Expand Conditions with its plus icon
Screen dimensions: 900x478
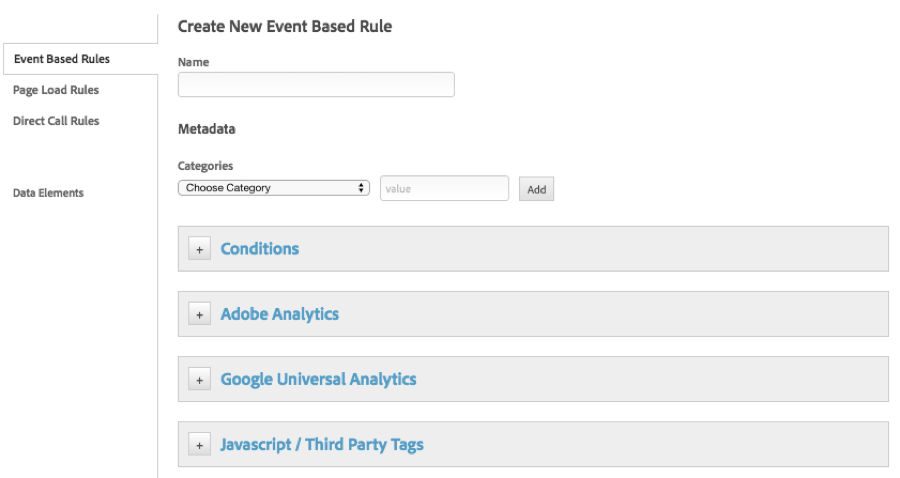pos(199,248)
